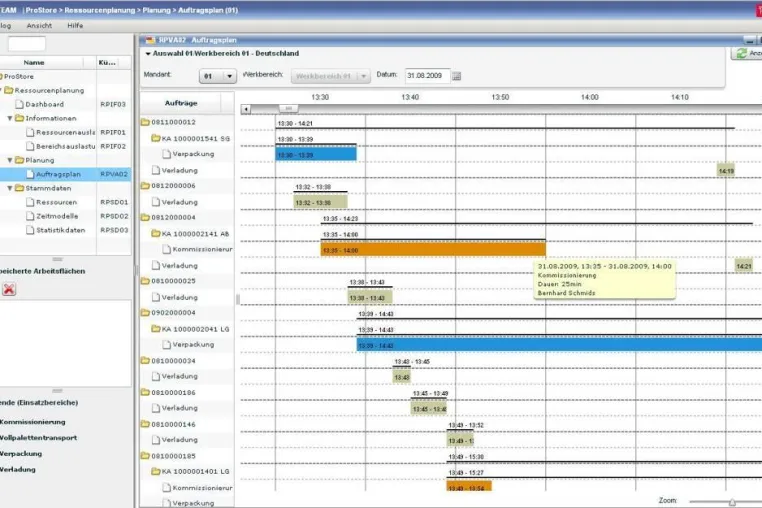The width and height of the screenshot is (762, 508).
Task: Click the ProStore root tree node
Action: (18, 77)
